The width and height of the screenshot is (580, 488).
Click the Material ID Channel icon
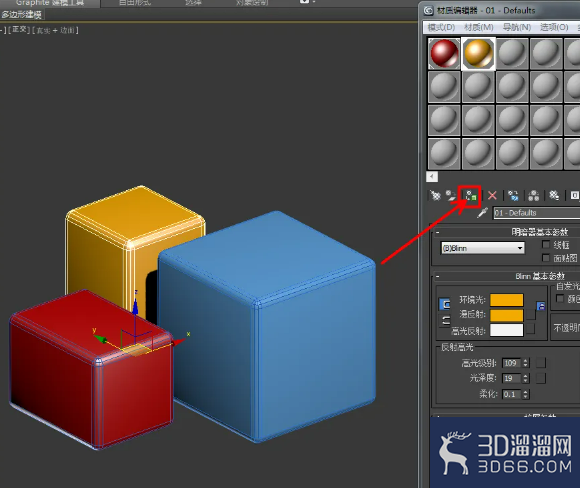(574, 195)
